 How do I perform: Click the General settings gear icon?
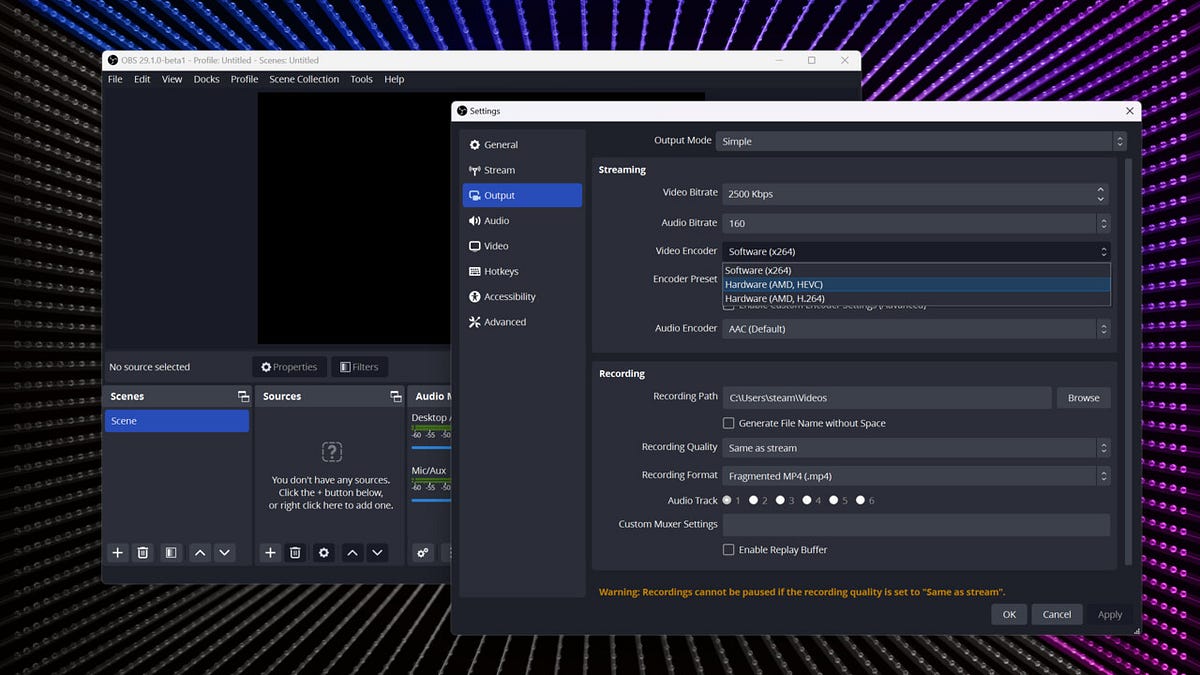pos(475,145)
